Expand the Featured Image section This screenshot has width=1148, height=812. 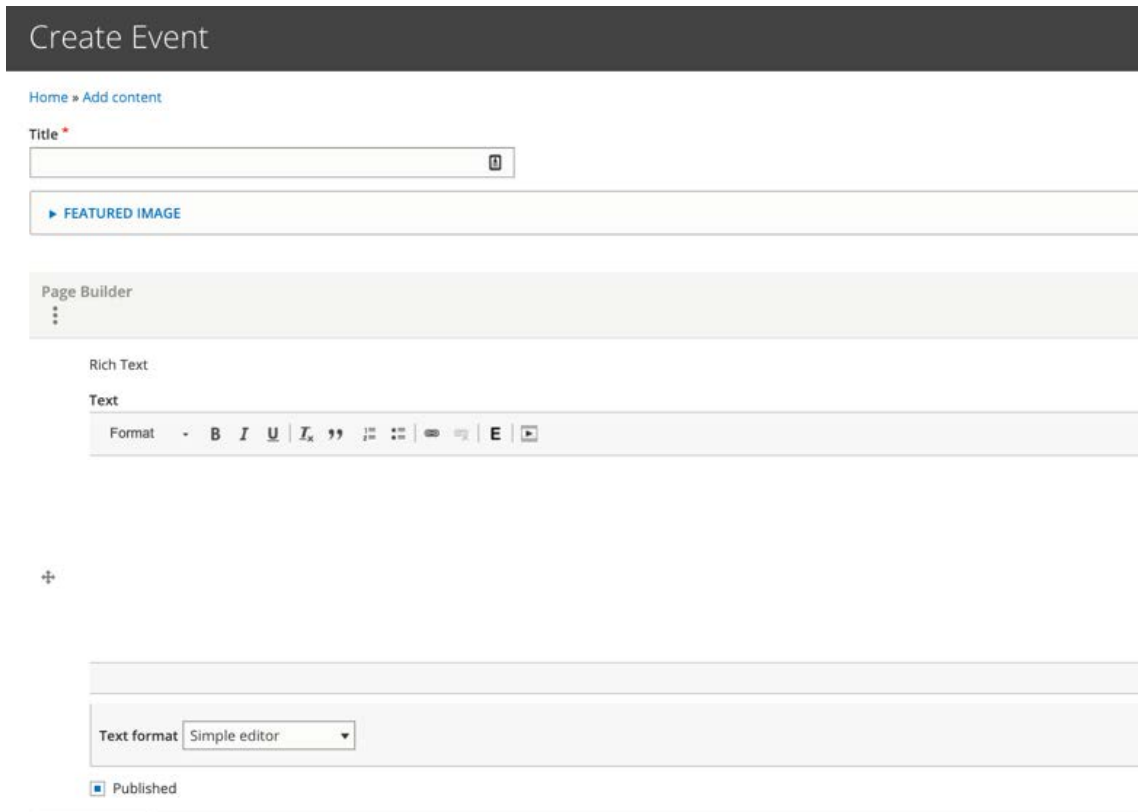point(122,212)
